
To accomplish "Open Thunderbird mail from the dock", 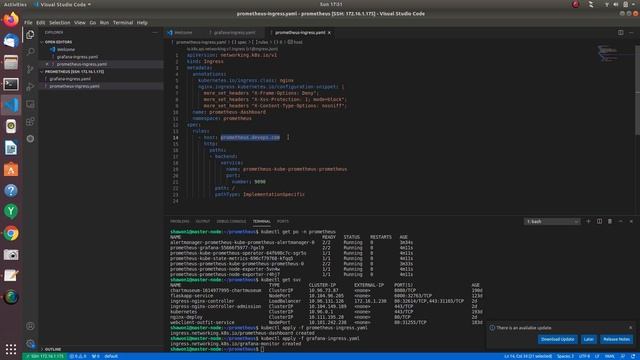I will pos(11,41).
